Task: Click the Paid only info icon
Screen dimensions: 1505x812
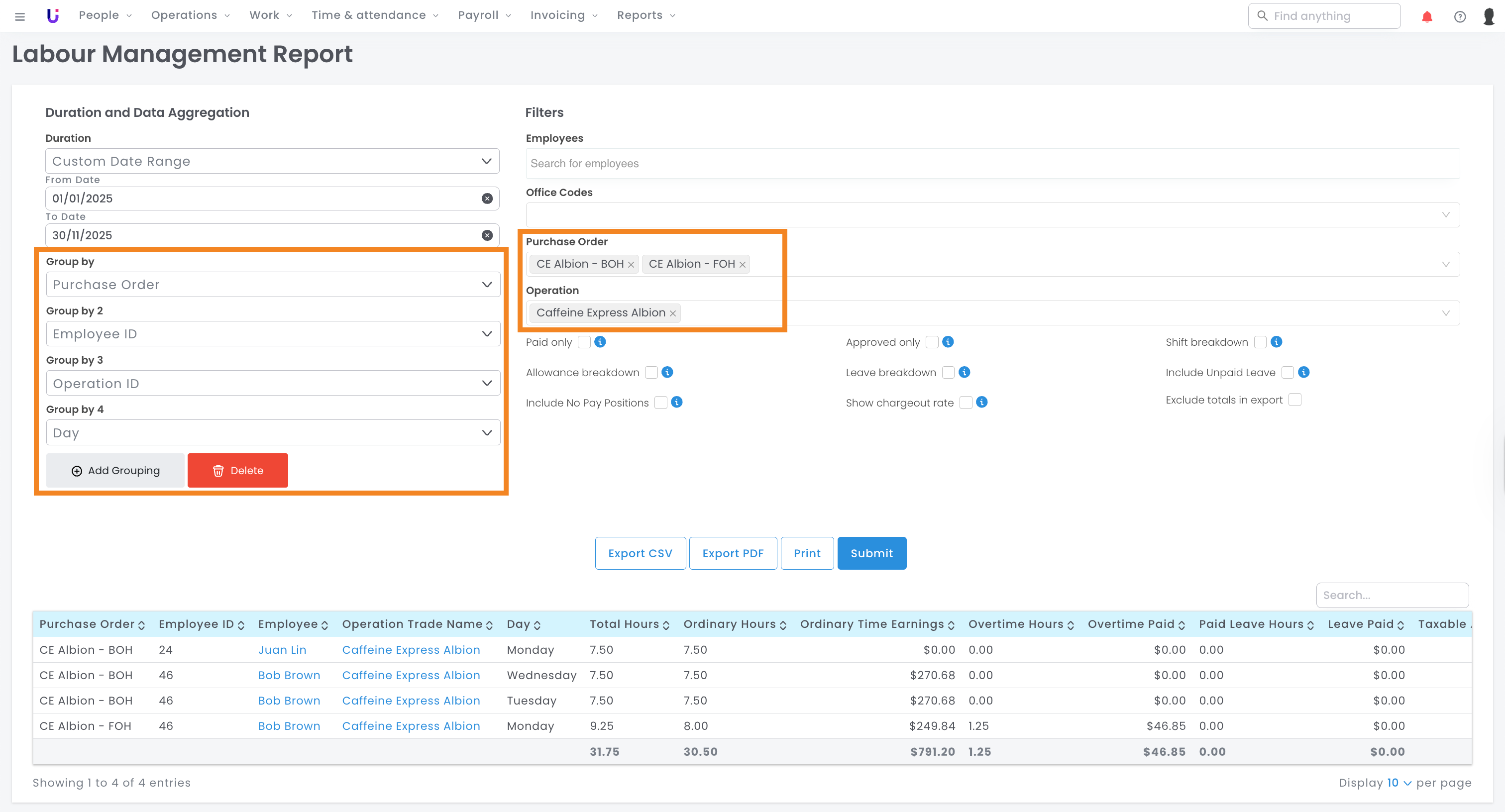Action: (x=600, y=342)
